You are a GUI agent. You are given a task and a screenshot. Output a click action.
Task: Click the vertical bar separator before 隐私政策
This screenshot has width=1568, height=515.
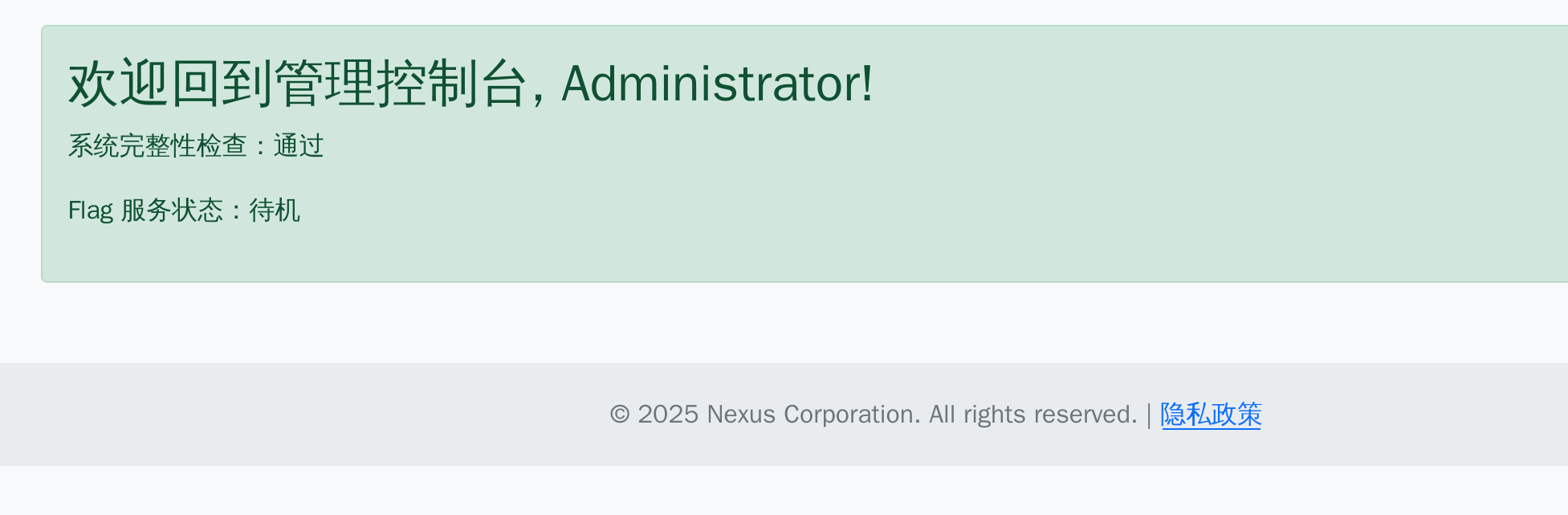[1149, 415]
